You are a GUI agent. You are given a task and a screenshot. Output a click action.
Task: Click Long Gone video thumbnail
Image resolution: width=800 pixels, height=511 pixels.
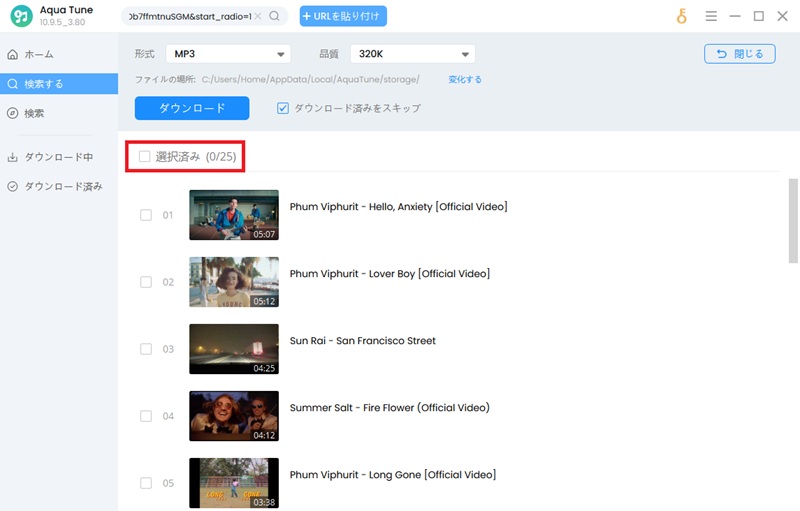tap(234, 483)
